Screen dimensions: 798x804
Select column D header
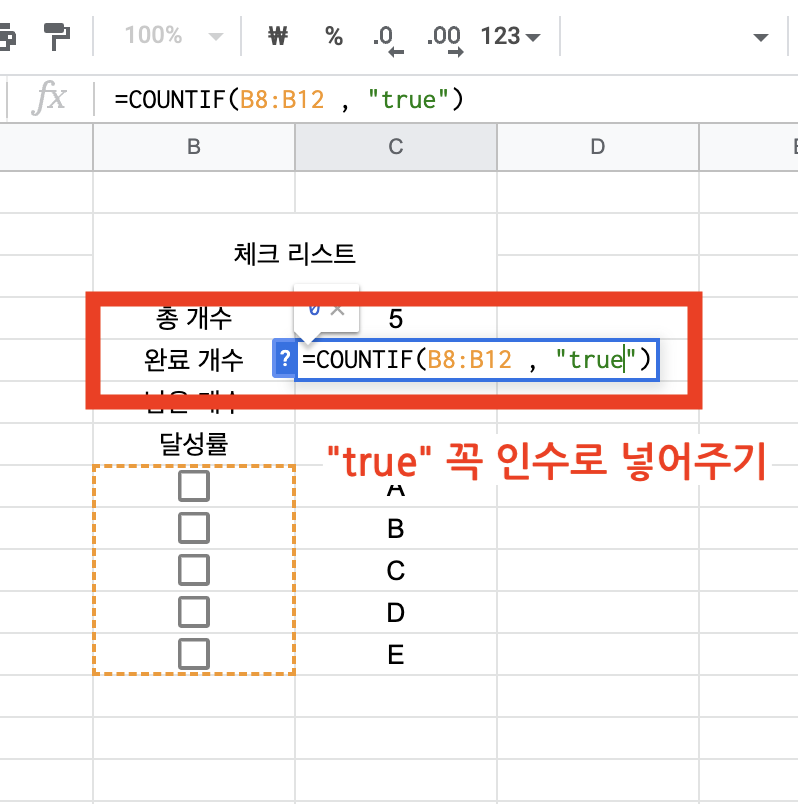click(597, 147)
